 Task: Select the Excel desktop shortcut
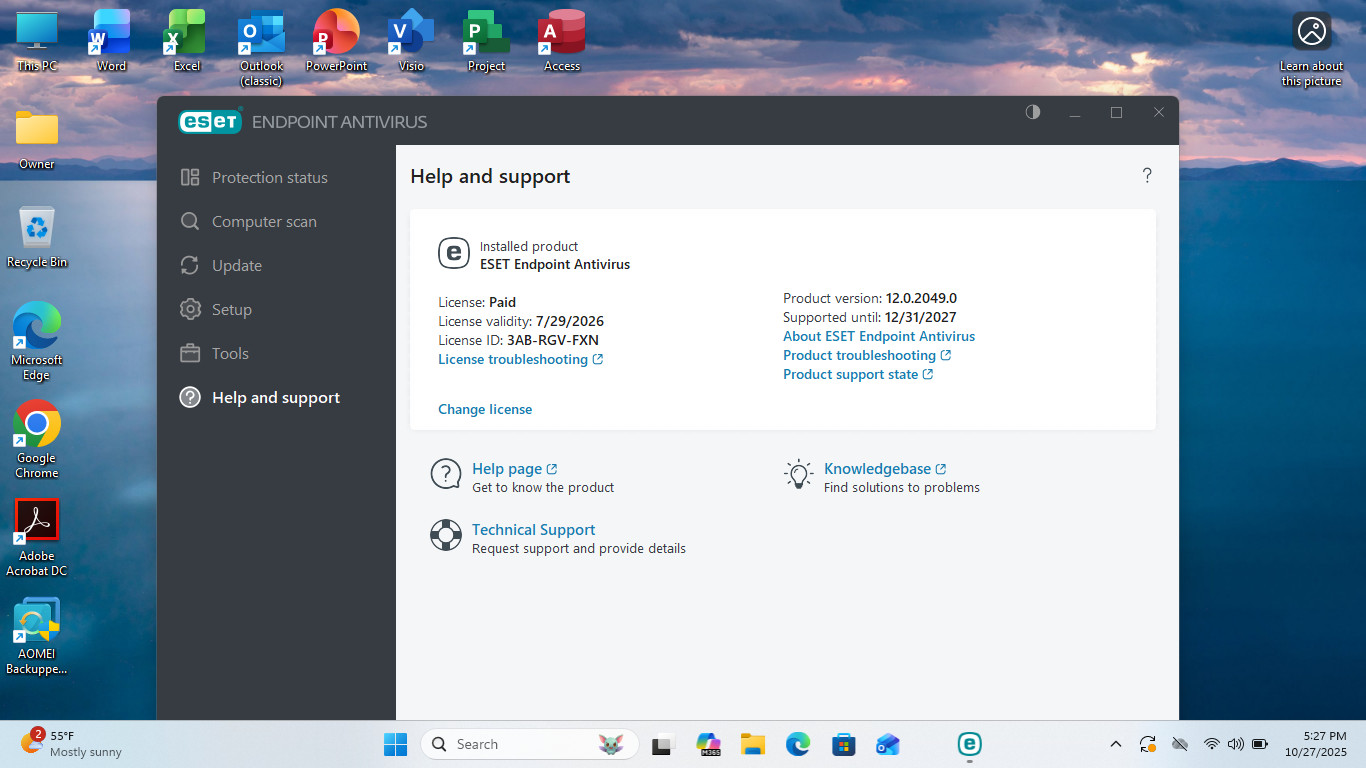(187, 42)
